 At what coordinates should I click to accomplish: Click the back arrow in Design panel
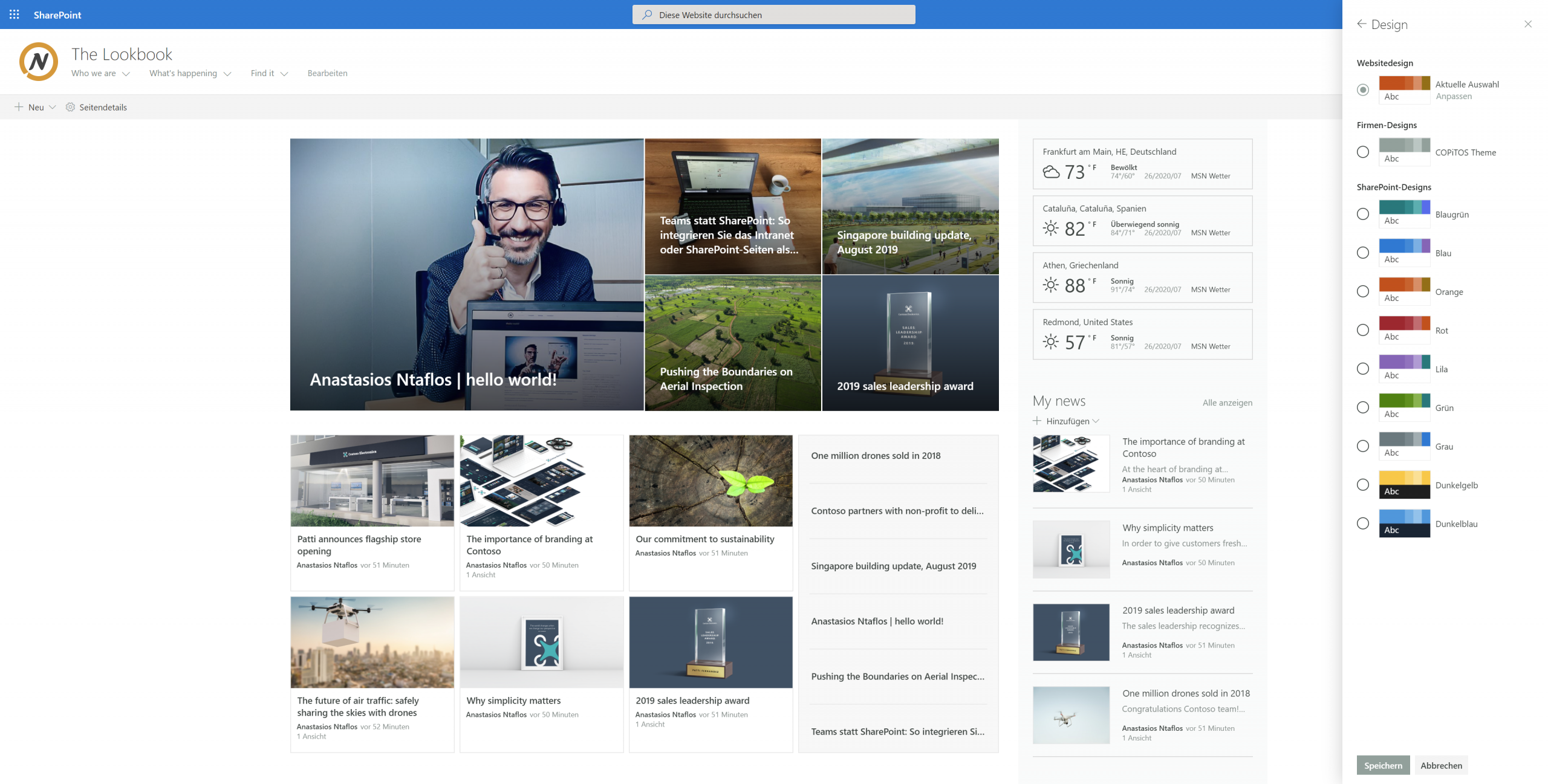point(1362,24)
